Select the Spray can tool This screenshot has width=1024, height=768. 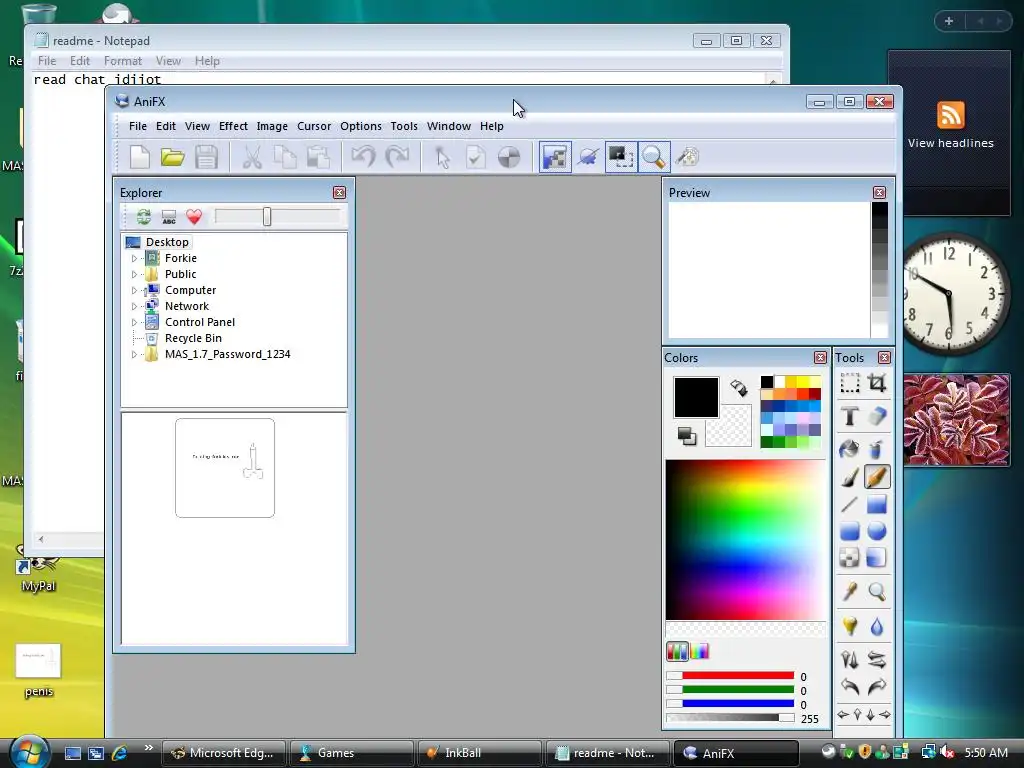(x=877, y=449)
